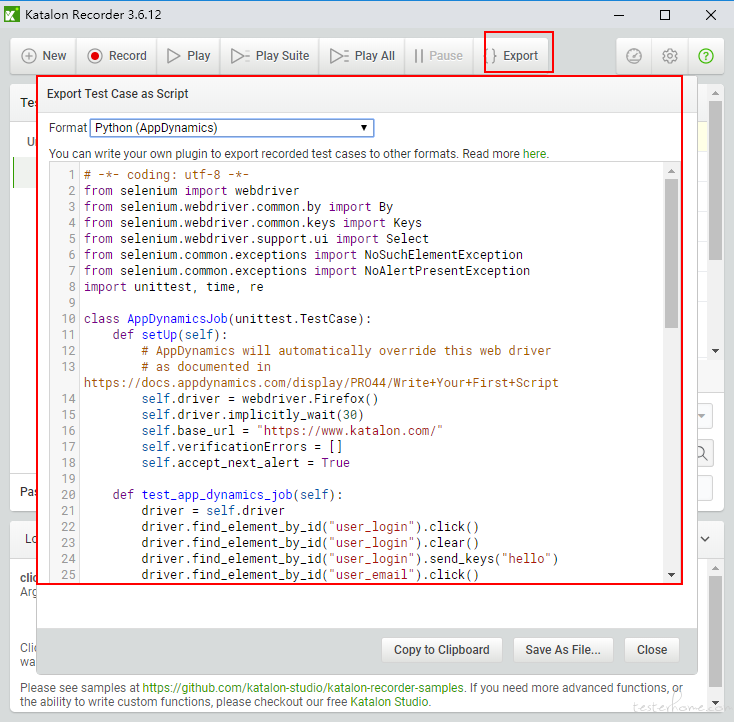734x722 pixels.
Task: Open settings gear icon
Action: click(x=670, y=56)
